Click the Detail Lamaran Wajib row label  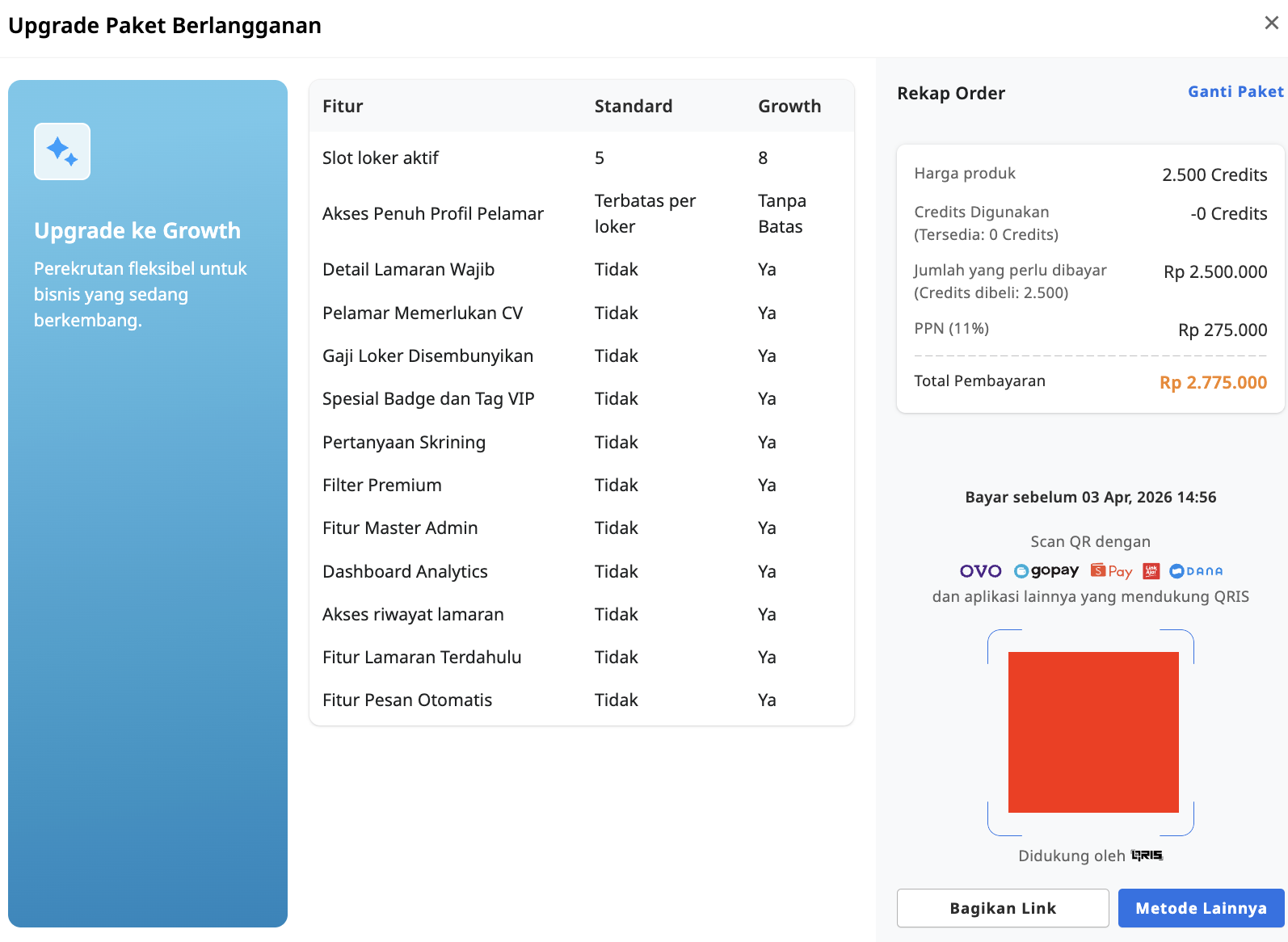408,269
